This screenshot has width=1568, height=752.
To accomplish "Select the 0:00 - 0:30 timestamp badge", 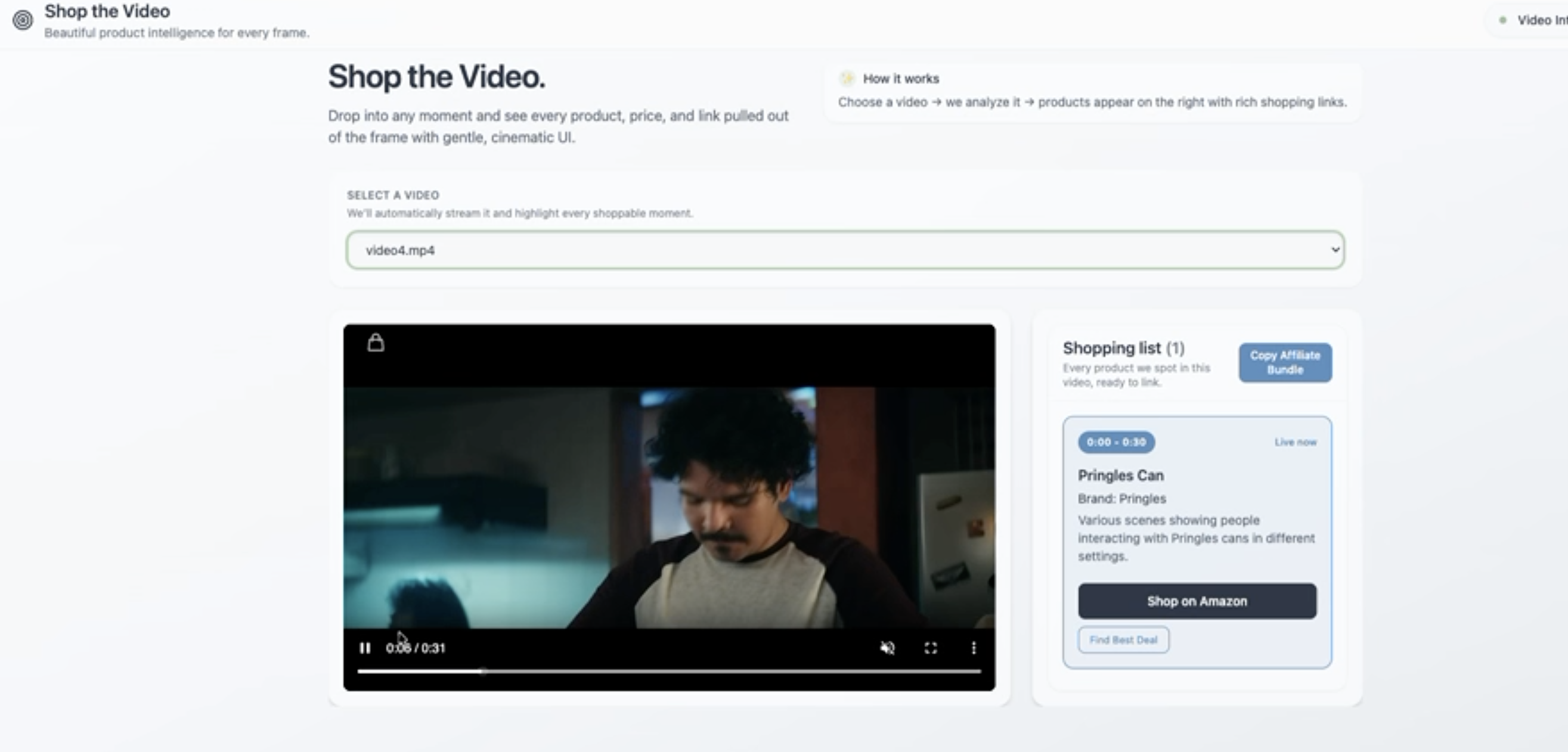I will 1115,442.
